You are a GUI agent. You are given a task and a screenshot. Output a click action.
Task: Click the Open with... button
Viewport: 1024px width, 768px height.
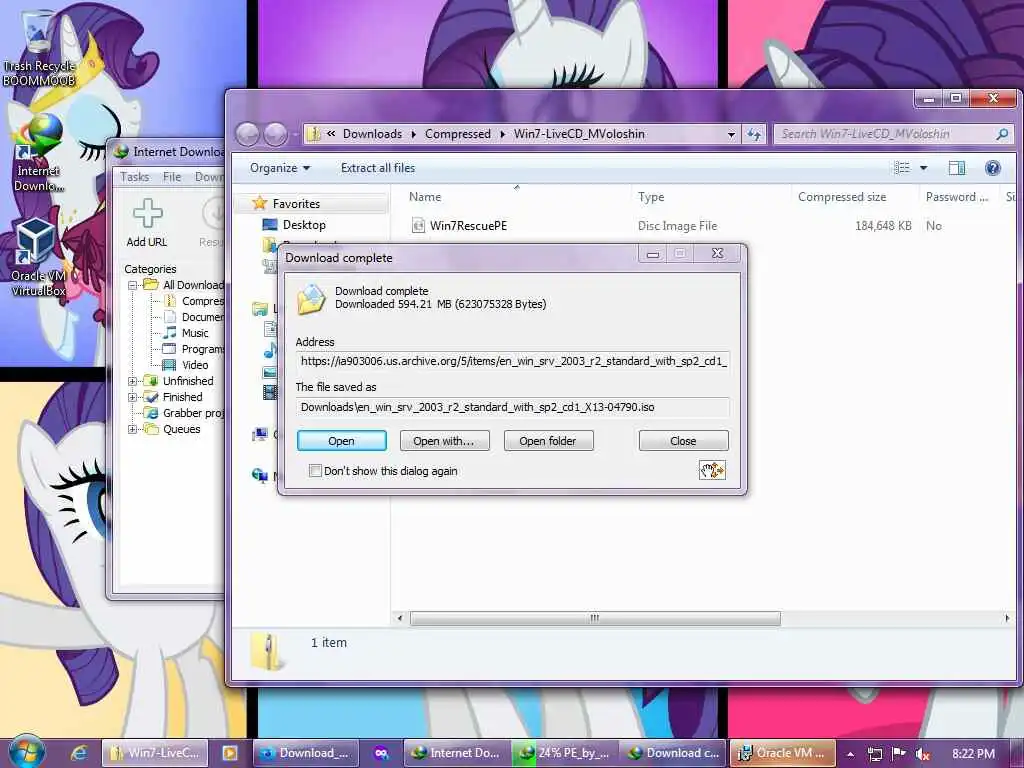444,441
